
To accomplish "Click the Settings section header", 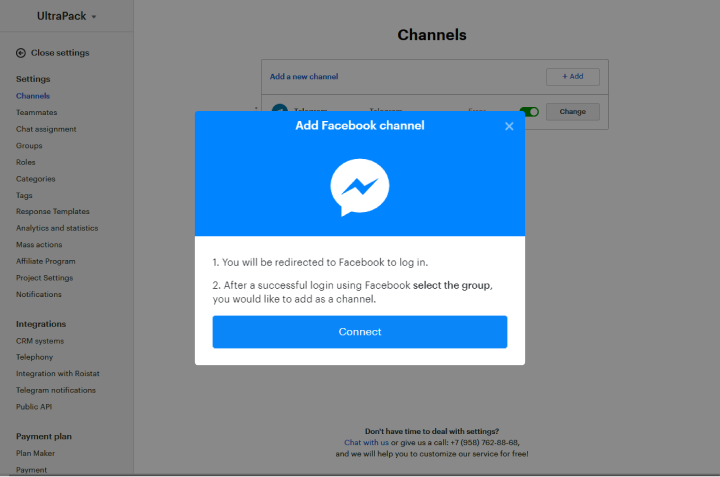I will pos(33,79).
